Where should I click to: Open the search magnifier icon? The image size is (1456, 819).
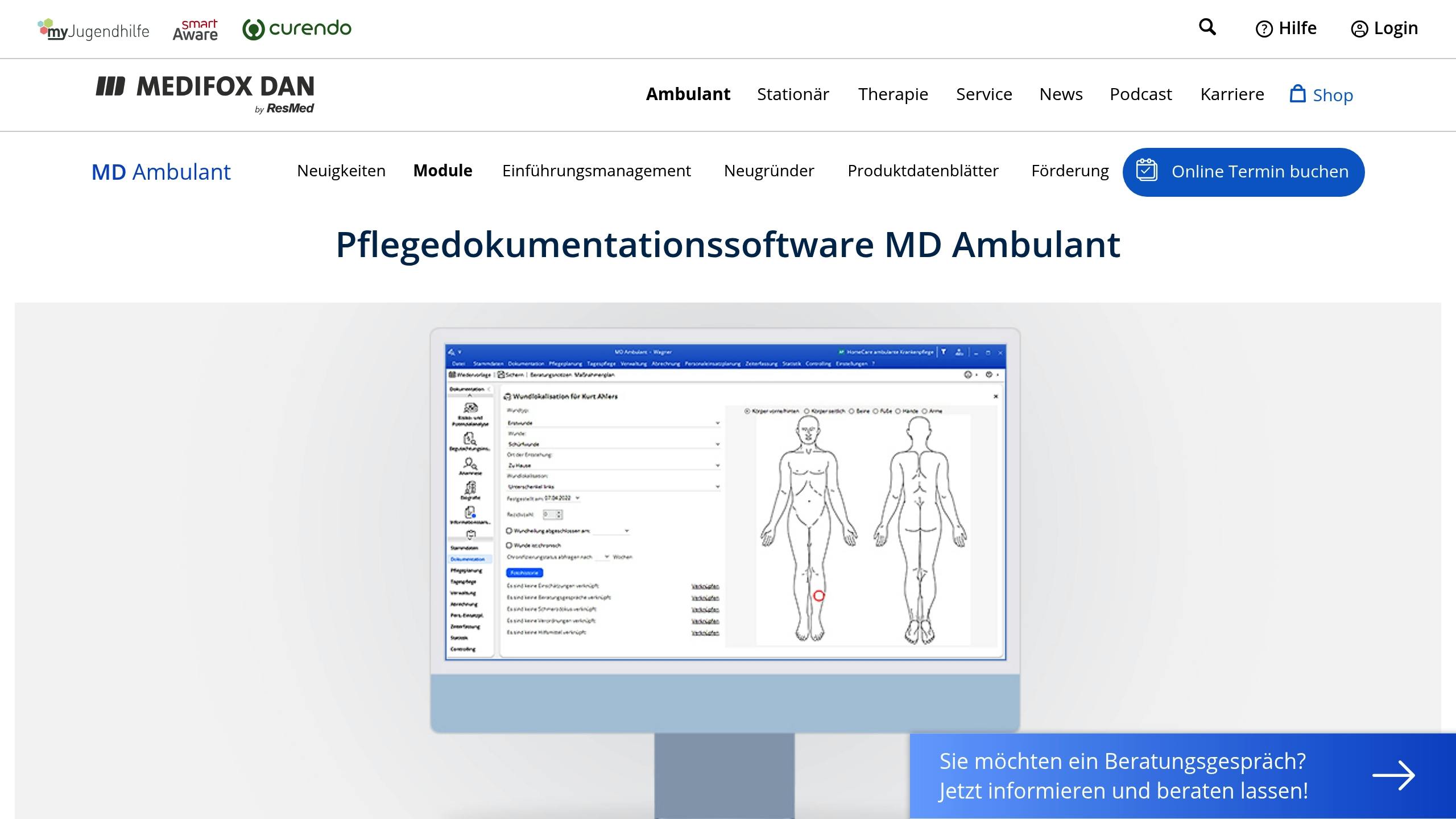pyautogui.click(x=1207, y=27)
